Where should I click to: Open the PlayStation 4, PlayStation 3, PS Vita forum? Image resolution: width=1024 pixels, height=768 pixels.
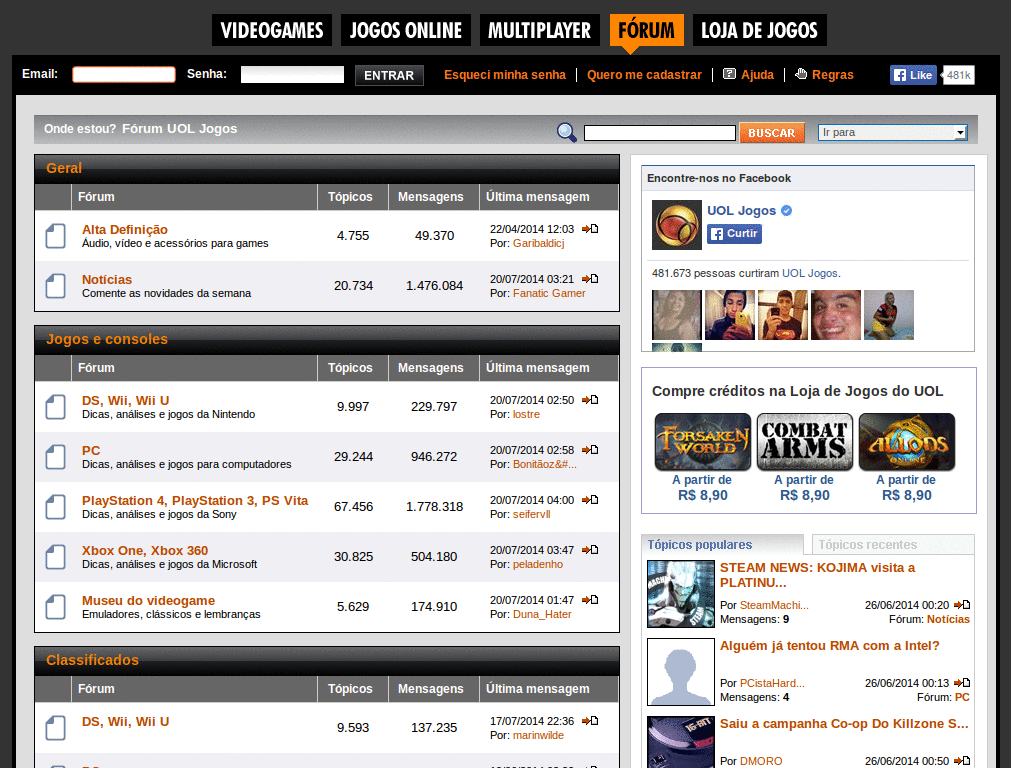[195, 500]
